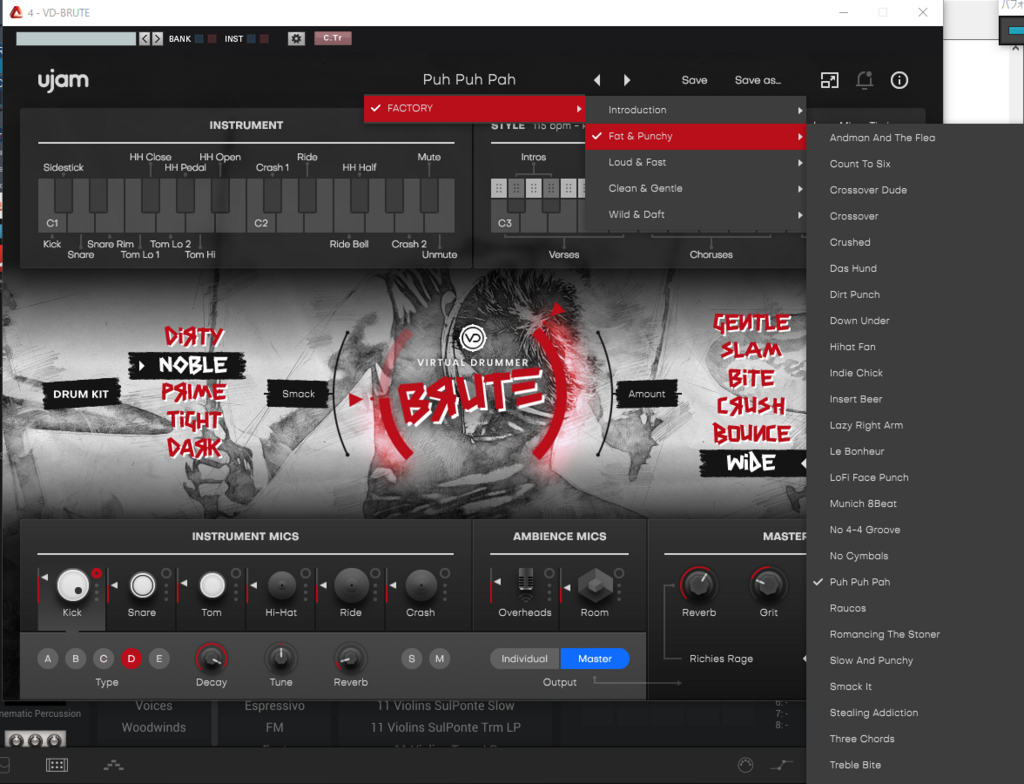Click the Save as... button
The width and height of the screenshot is (1024, 784).
758,80
